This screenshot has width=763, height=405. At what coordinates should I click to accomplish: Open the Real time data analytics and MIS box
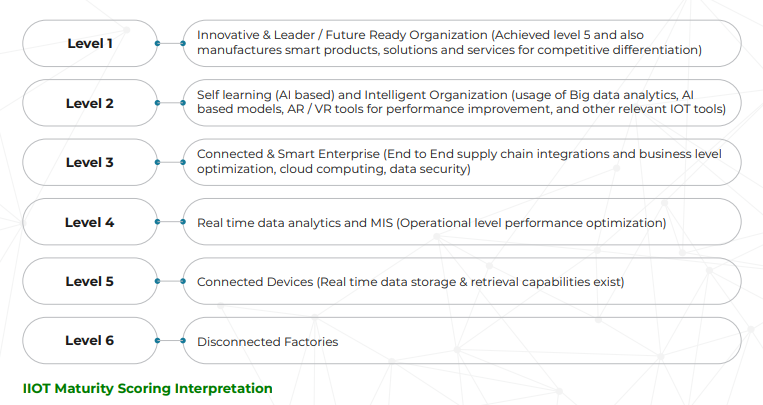(x=462, y=222)
